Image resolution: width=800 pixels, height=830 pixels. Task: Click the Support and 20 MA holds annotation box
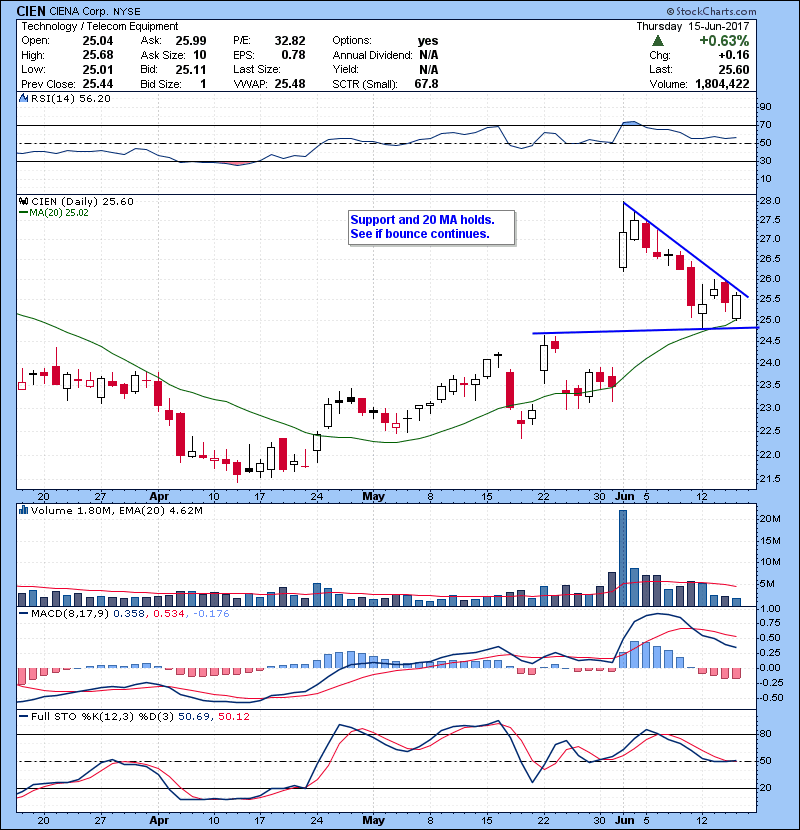[432, 227]
